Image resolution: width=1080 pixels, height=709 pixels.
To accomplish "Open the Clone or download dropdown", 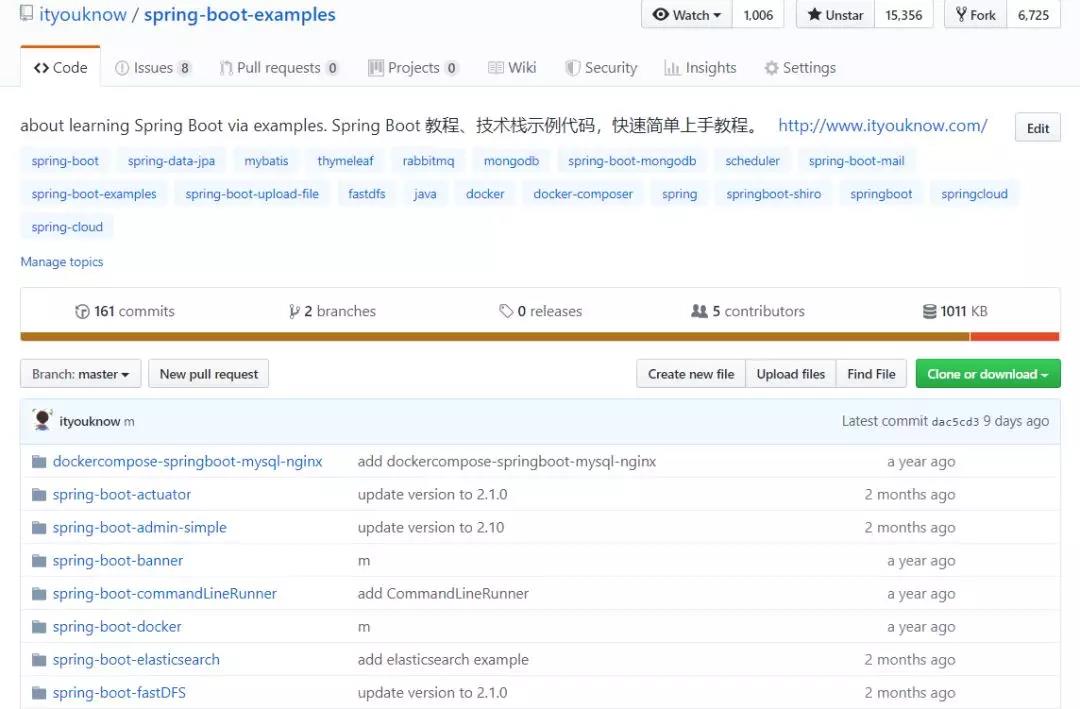I will tap(988, 373).
